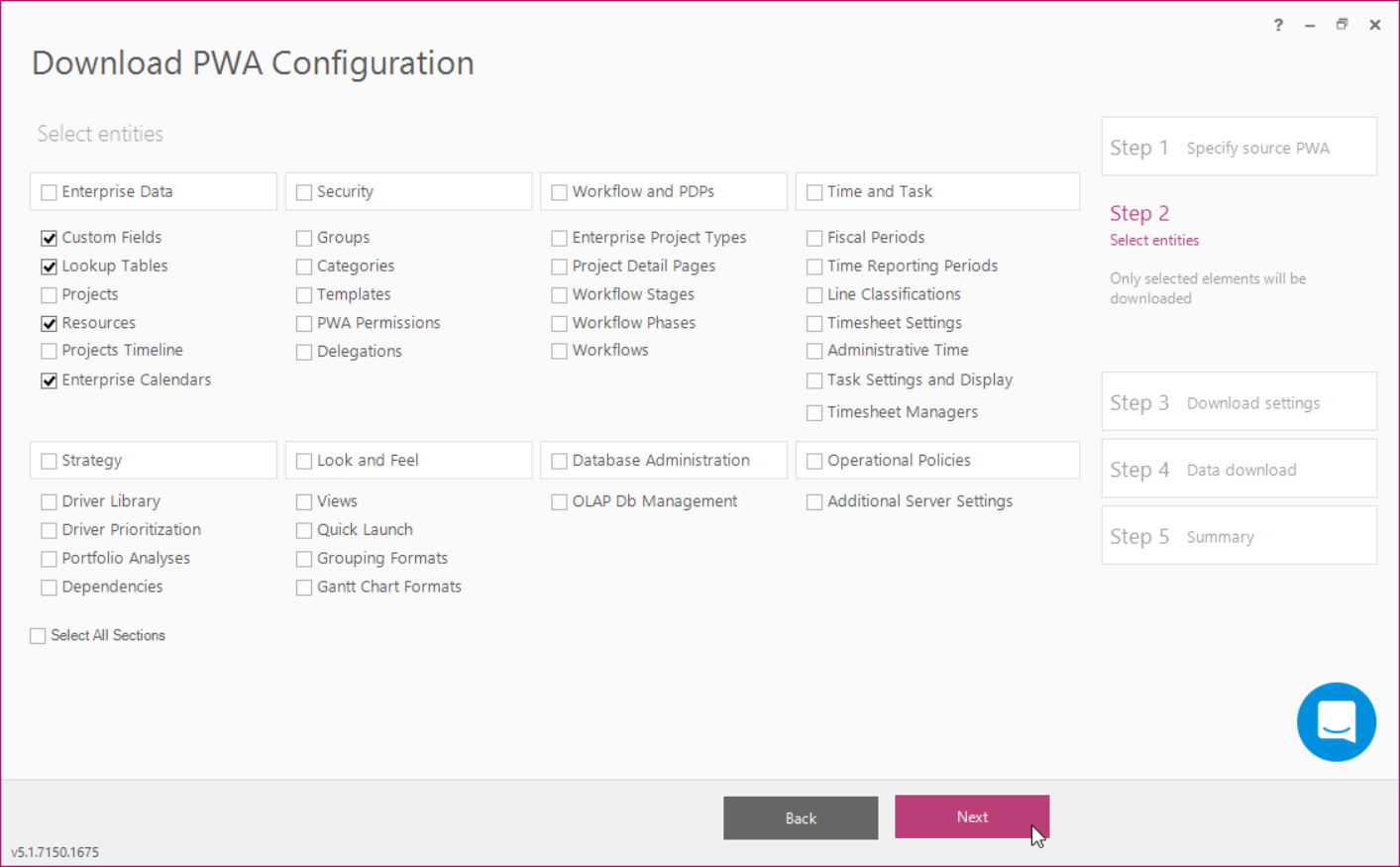Check Project Detail Pages
Screen dimensions: 1400x867
(x=560, y=267)
